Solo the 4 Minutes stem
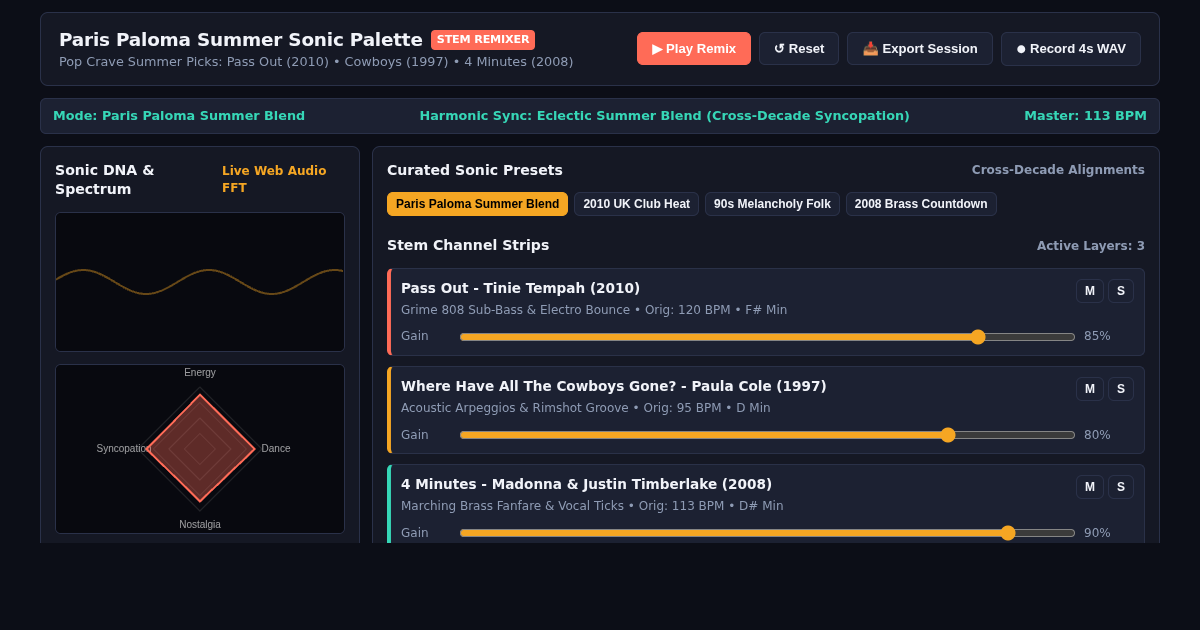The image size is (1200, 630). [x=1121, y=487]
